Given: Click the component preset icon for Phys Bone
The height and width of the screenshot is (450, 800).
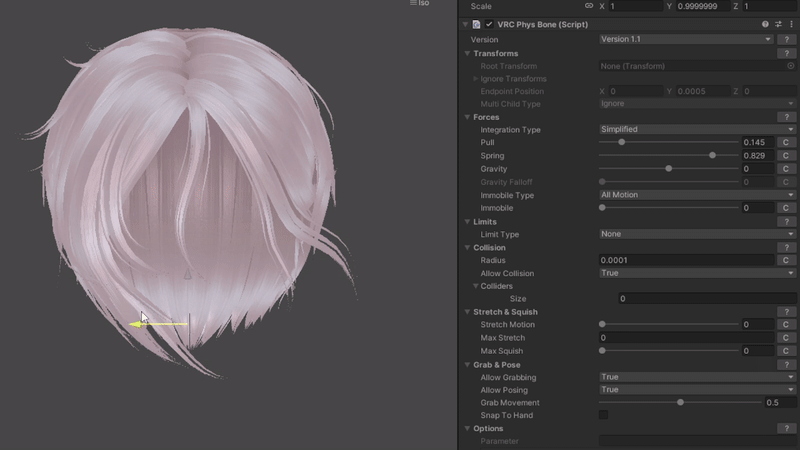Looking at the screenshot, I should 778,24.
